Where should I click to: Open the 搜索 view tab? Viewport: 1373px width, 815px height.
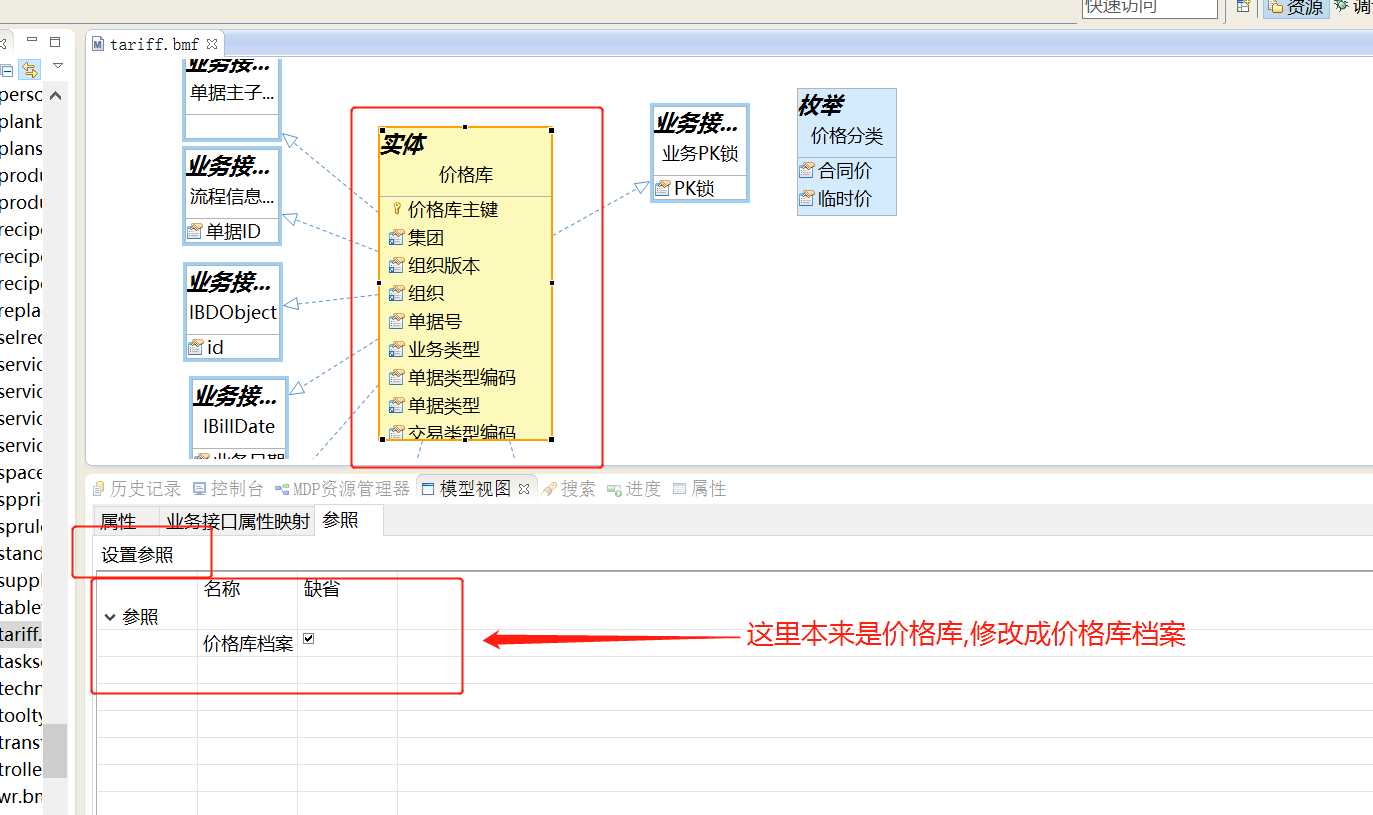pos(569,489)
